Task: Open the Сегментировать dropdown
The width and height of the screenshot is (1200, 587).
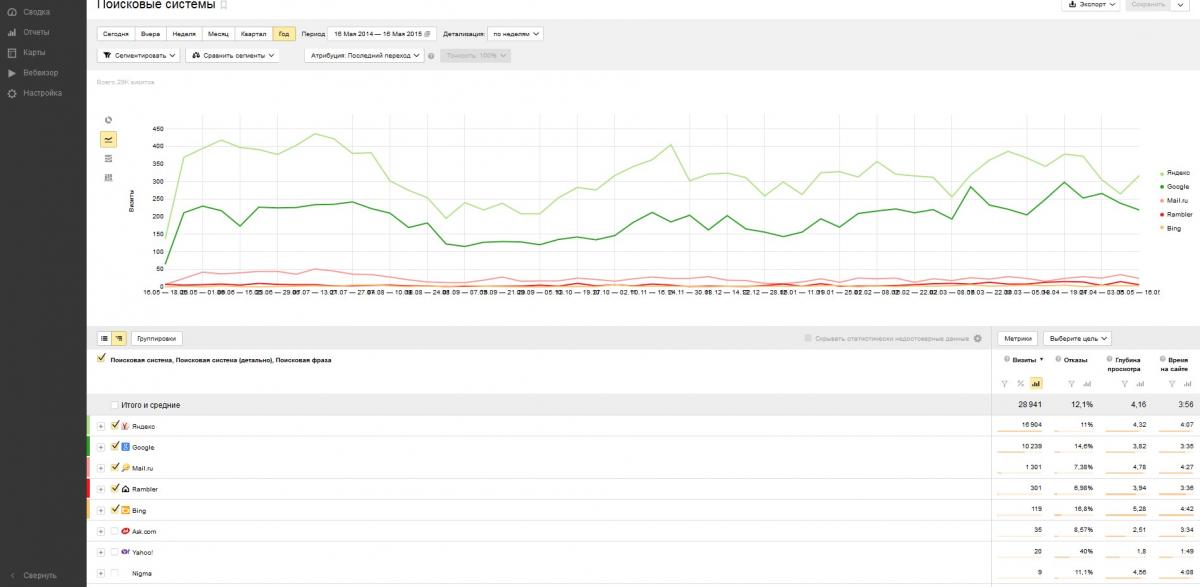Action: [x=138, y=55]
